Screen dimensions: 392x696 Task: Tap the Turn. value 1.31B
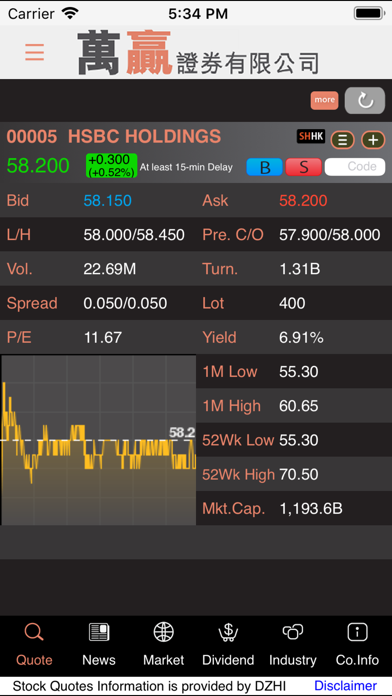pyautogui.click(x=300, y=269)
